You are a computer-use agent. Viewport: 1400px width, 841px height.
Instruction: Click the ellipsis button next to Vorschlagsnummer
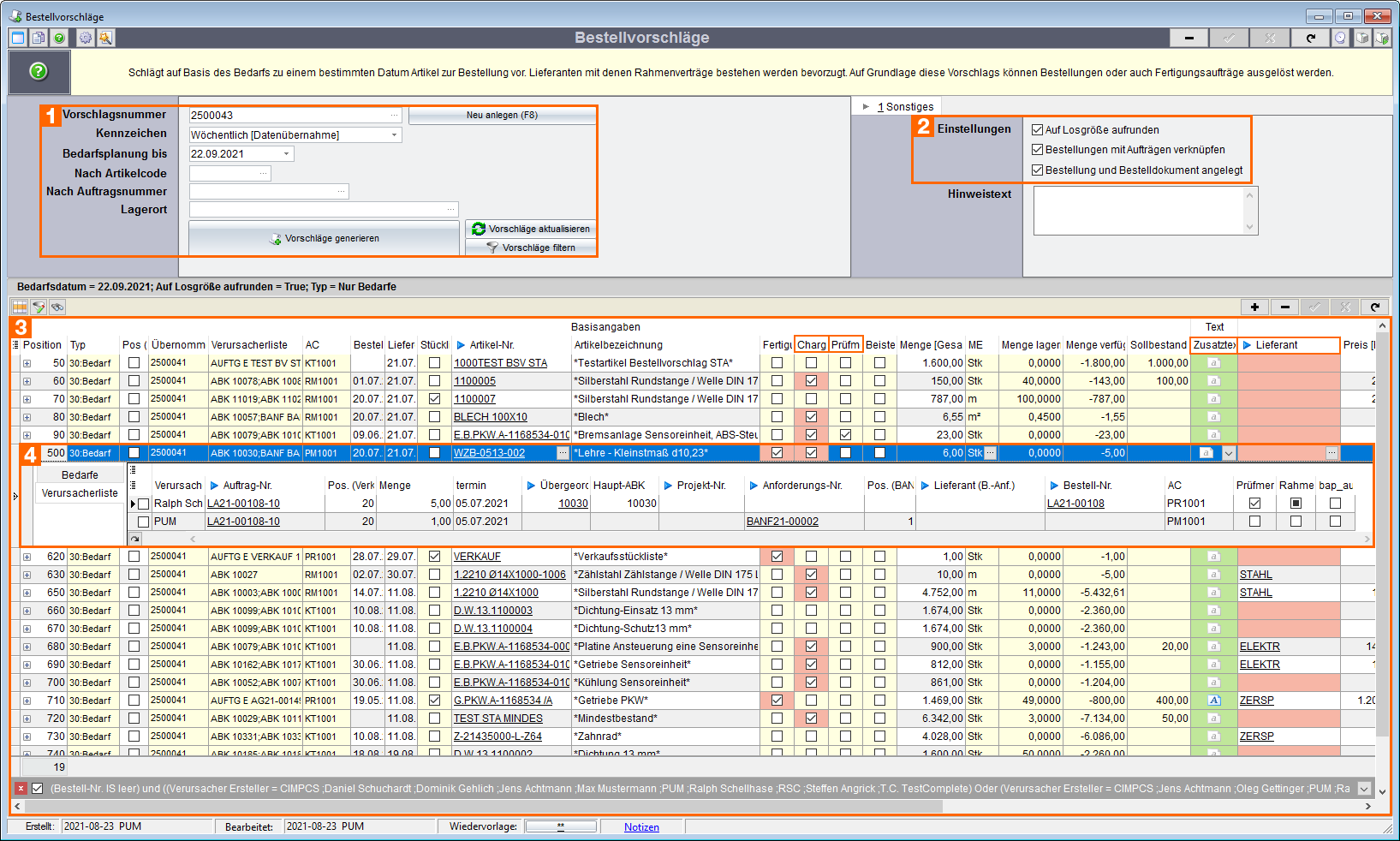click(x=395, y=115)
